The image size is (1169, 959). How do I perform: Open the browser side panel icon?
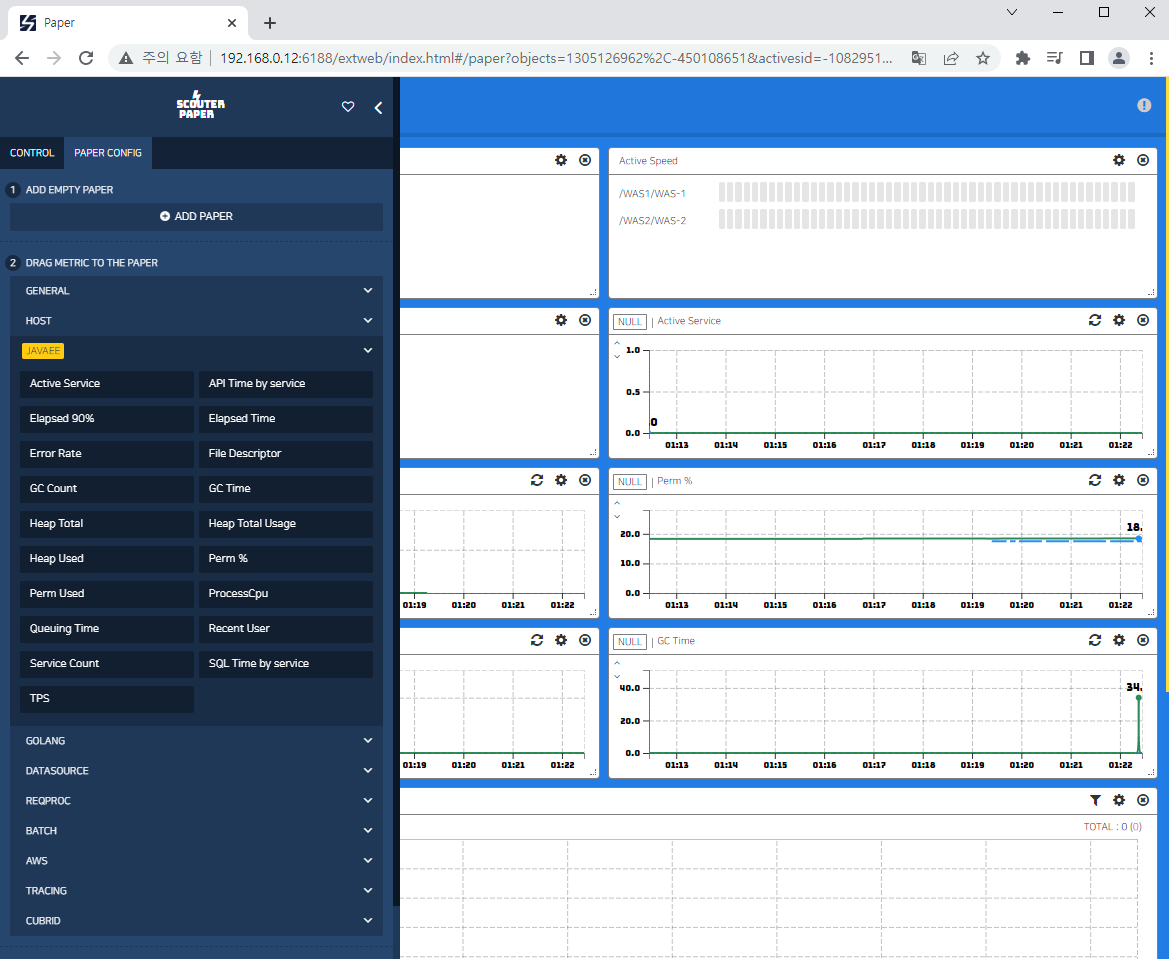click(x=1086, y=58)
